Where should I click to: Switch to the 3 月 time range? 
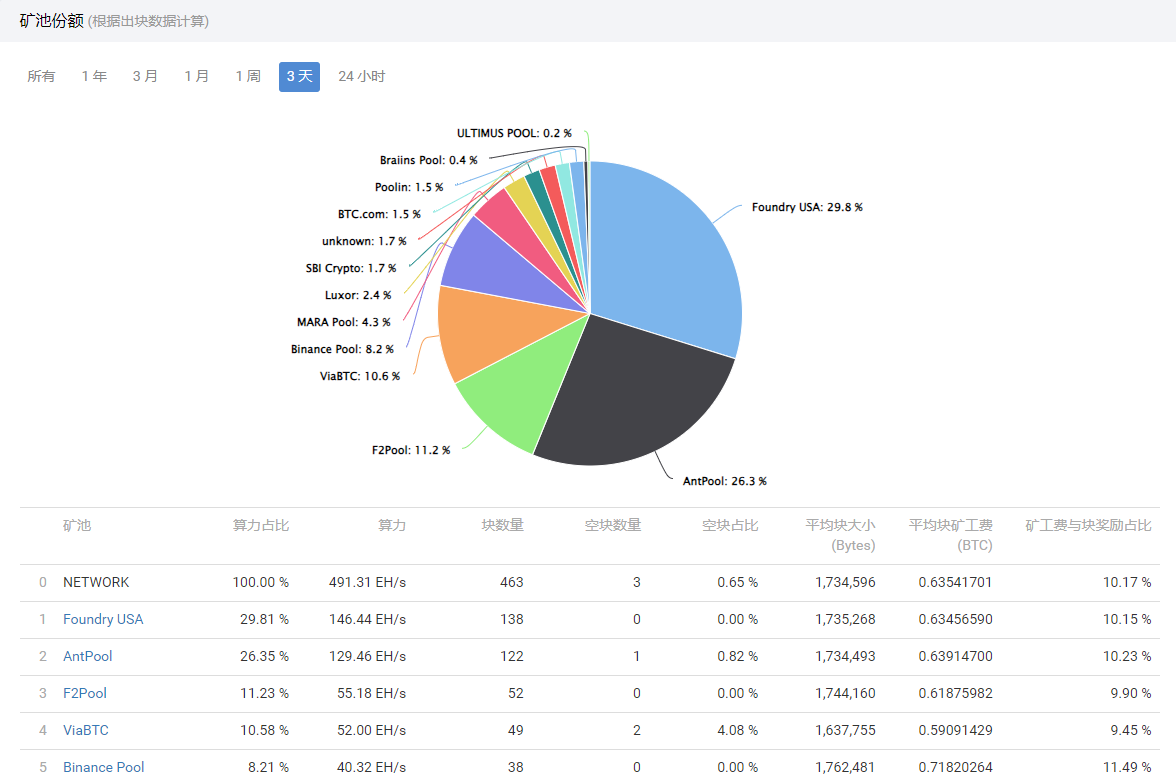tap(145, 76)
